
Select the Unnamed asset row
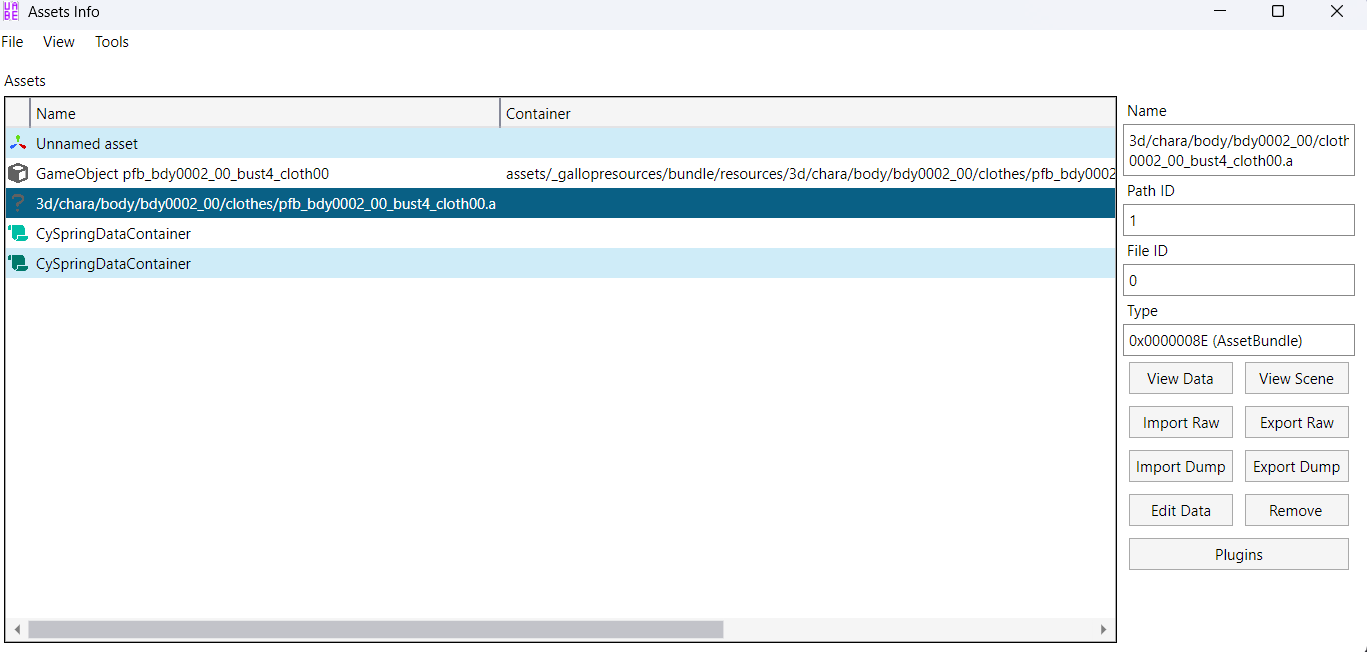click(x=560, y=143)
